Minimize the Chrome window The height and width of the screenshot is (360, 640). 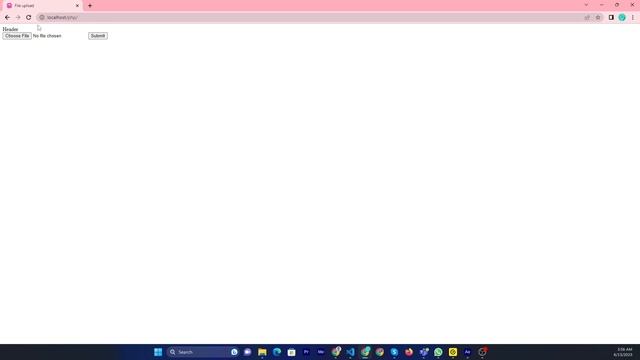tap(602, 5)
